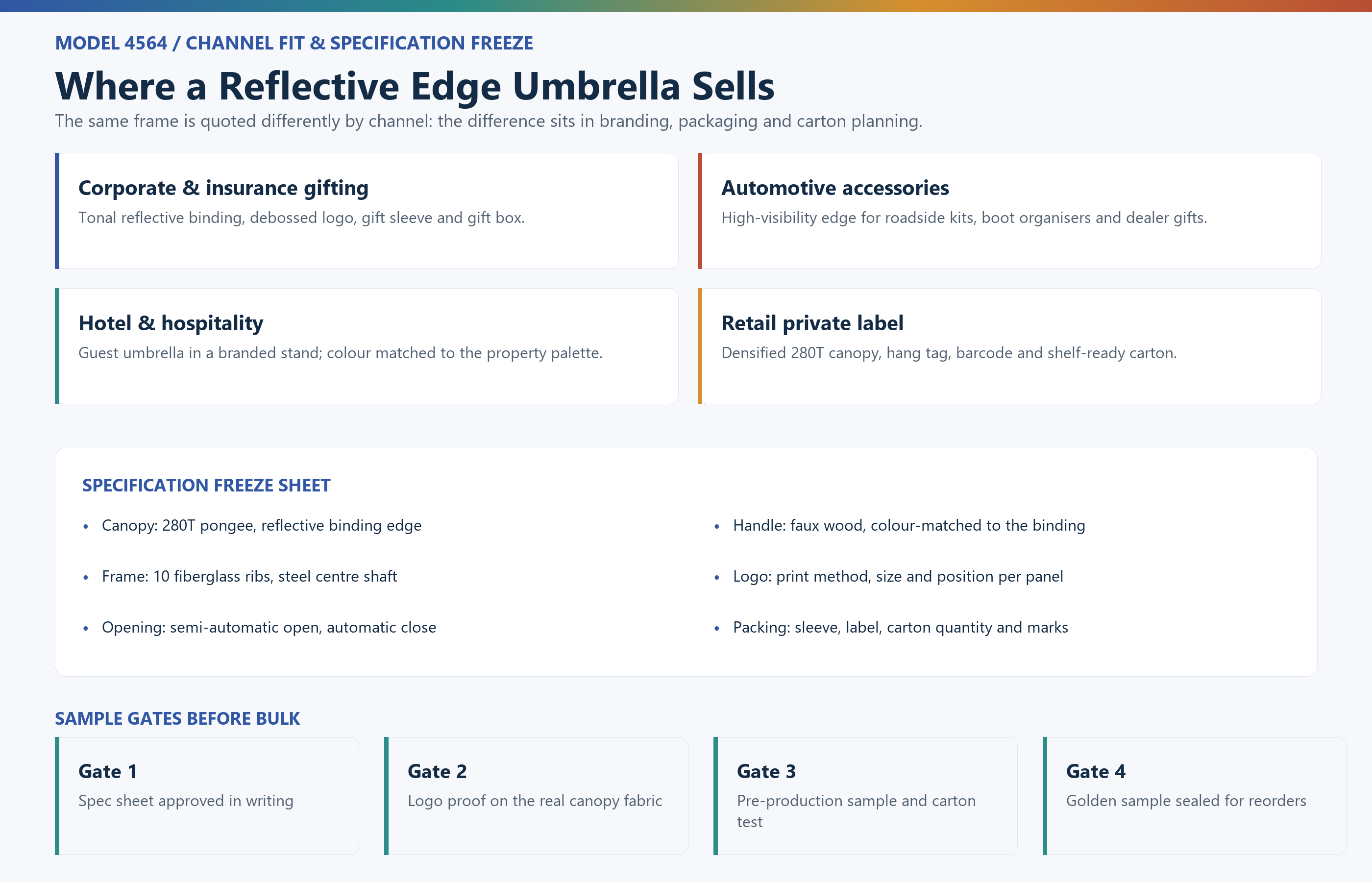Viewport: 1372px width, 882px height.
Task: Click the main title Where a Reflective Edge Umbrella Sells
Action: (415, 86)
